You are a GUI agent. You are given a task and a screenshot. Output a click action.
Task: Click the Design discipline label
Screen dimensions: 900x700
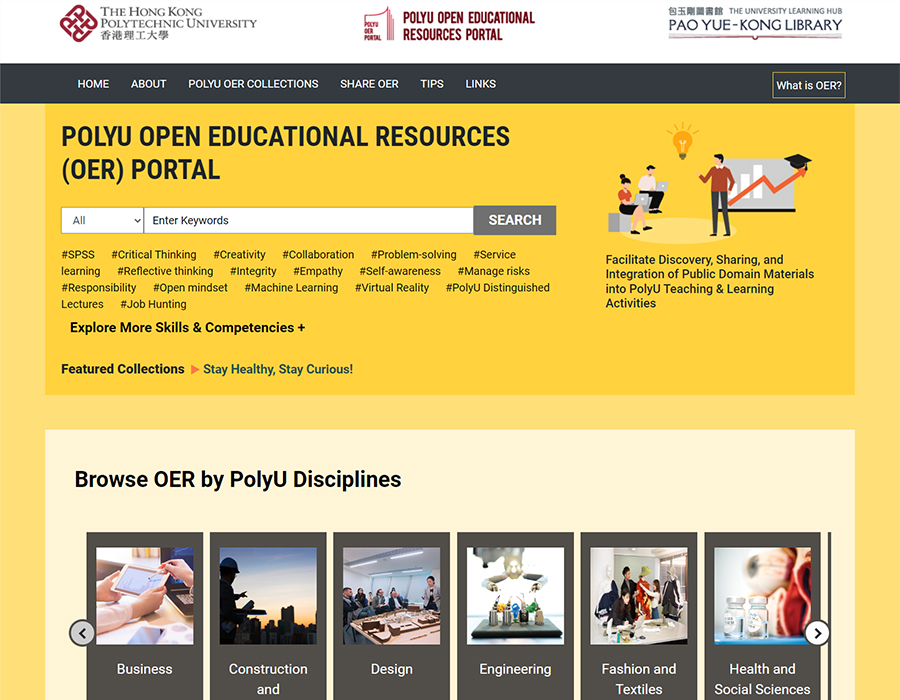(x=391, y=669)
